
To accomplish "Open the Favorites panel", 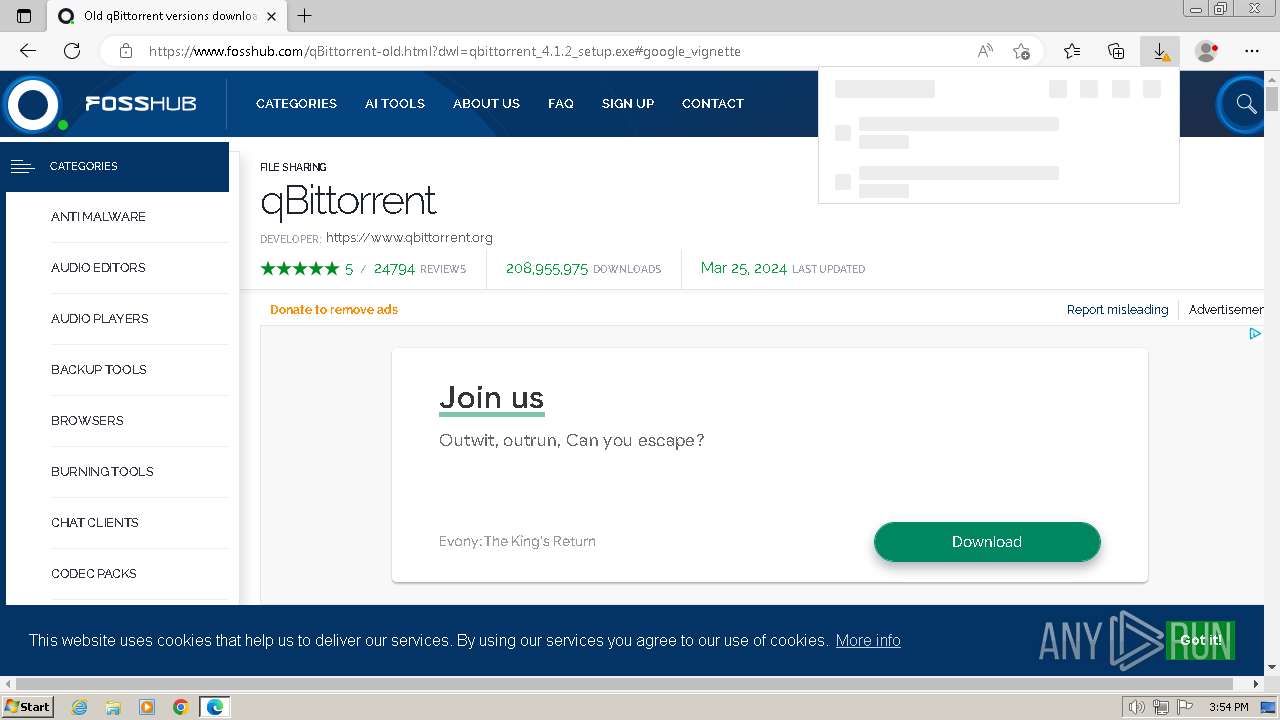I will tap(1072, 51).
